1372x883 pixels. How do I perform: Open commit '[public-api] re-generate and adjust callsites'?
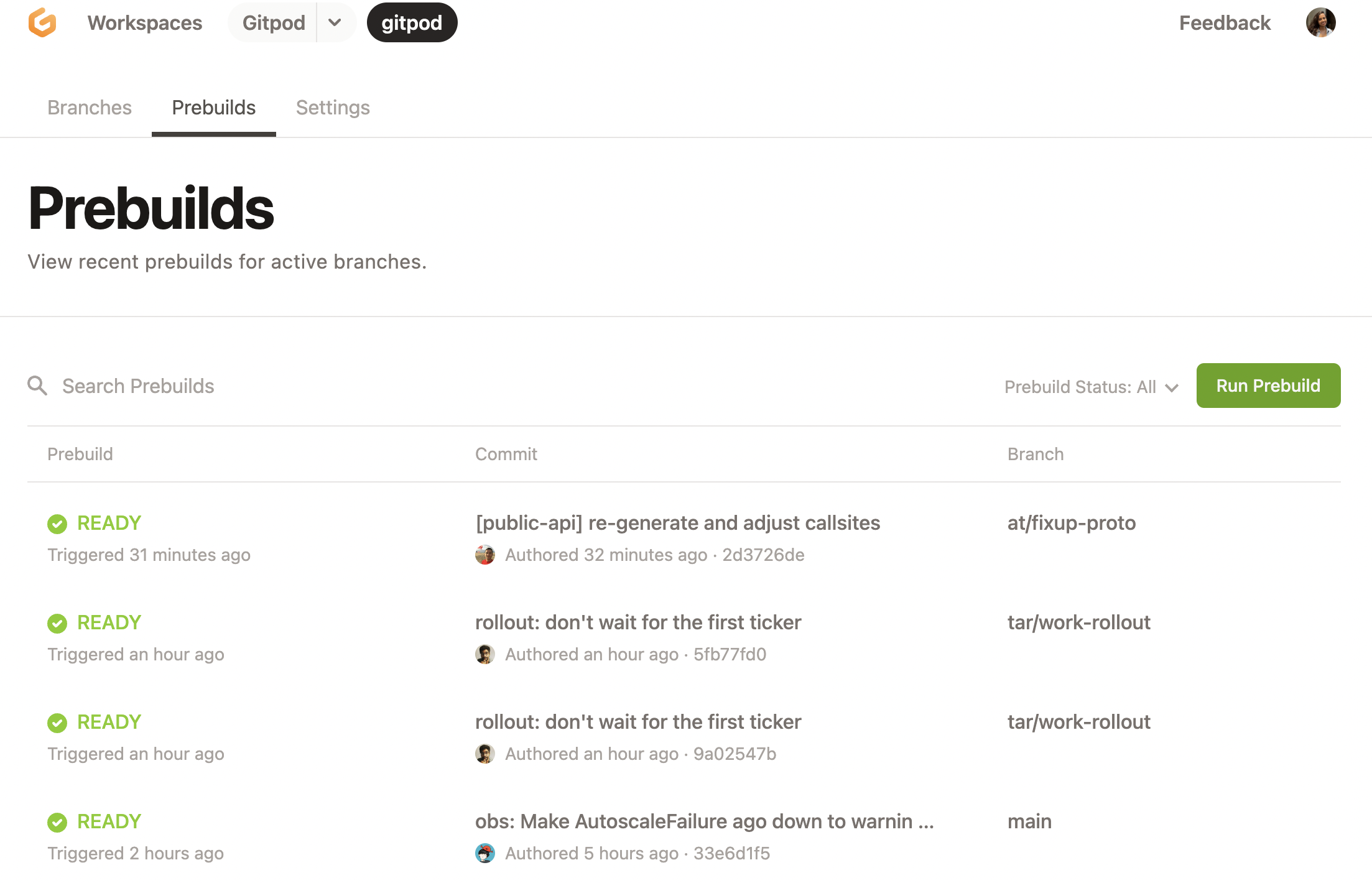pos(678,523)
